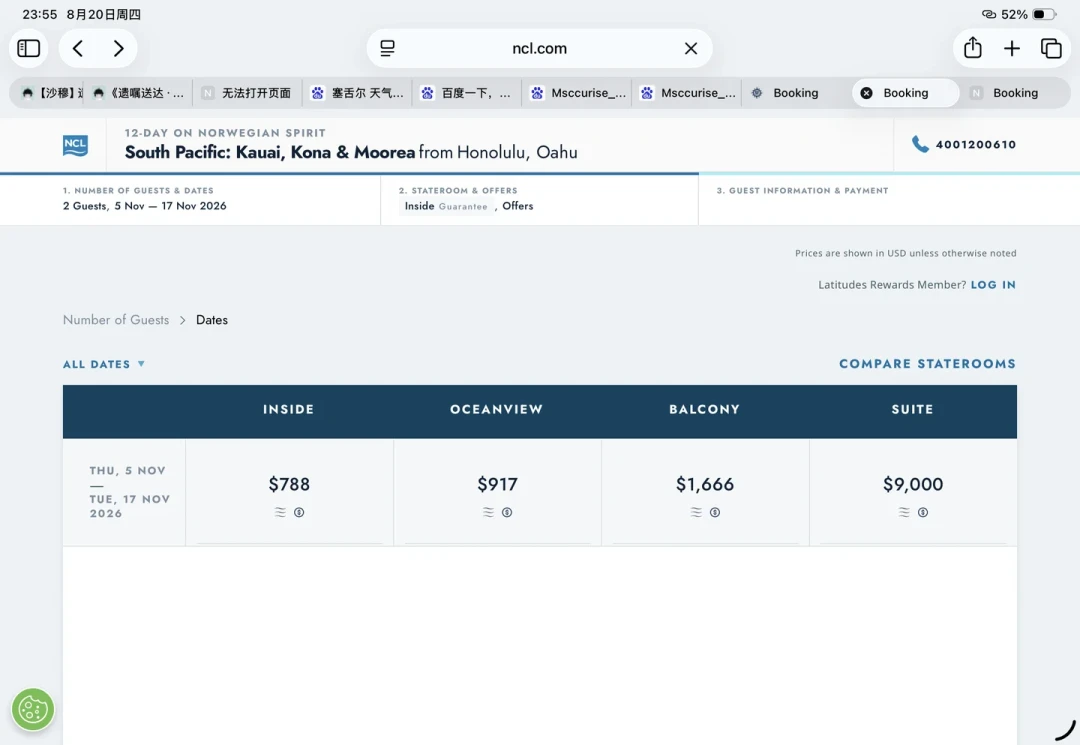The height and width of the screenshot is (745, 1080).
Task: Click the Number of Guests breadcrumb
Action: [116, 319]
